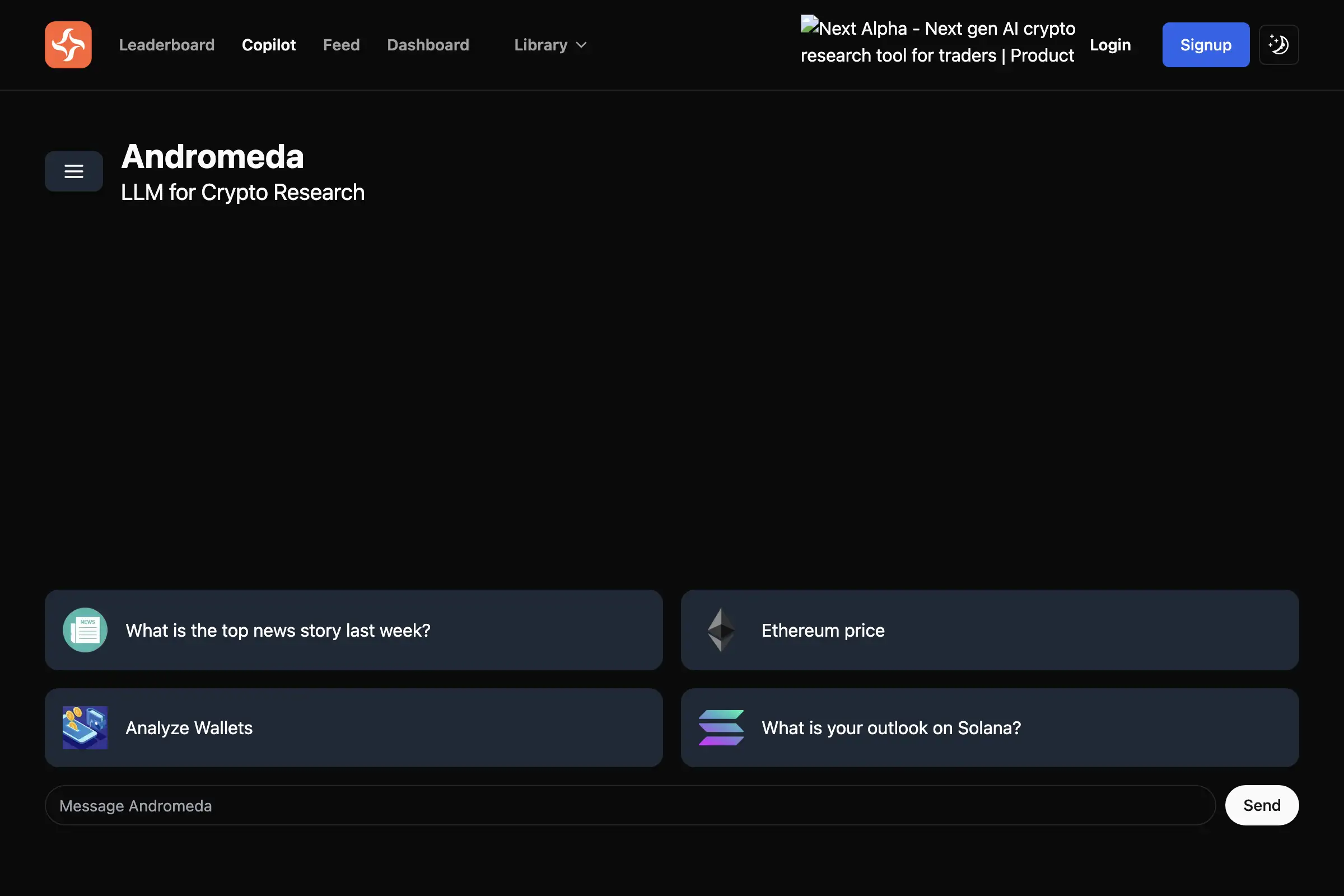Open the Feed section
1344x896 pixels.
(x=341, y=45)
